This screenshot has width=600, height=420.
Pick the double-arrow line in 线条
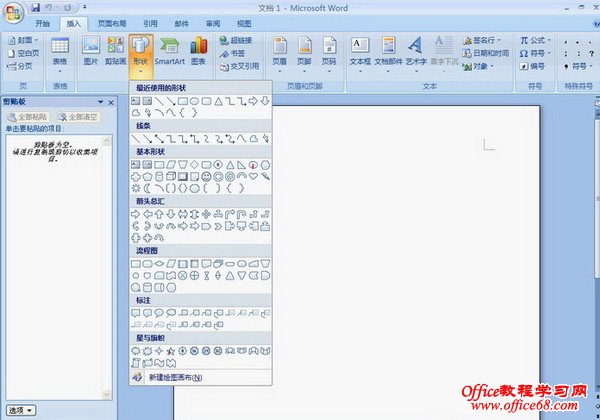pyautogui.click(x=159, y=139)
